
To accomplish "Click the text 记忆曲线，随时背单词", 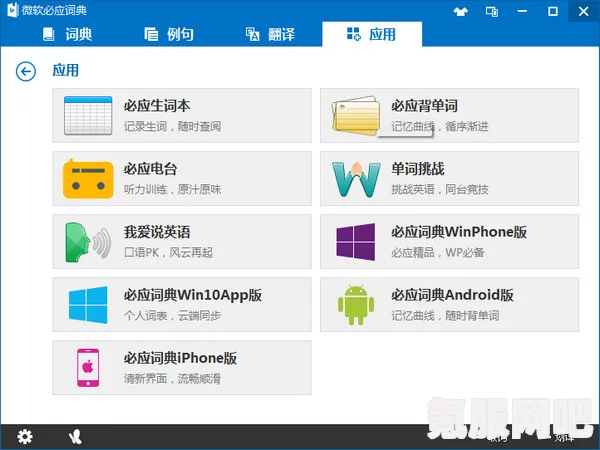I will [x=445, y=316].
